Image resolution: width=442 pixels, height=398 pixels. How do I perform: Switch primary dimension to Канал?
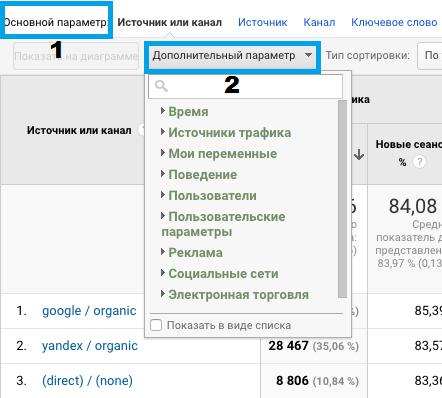(319, 22)
